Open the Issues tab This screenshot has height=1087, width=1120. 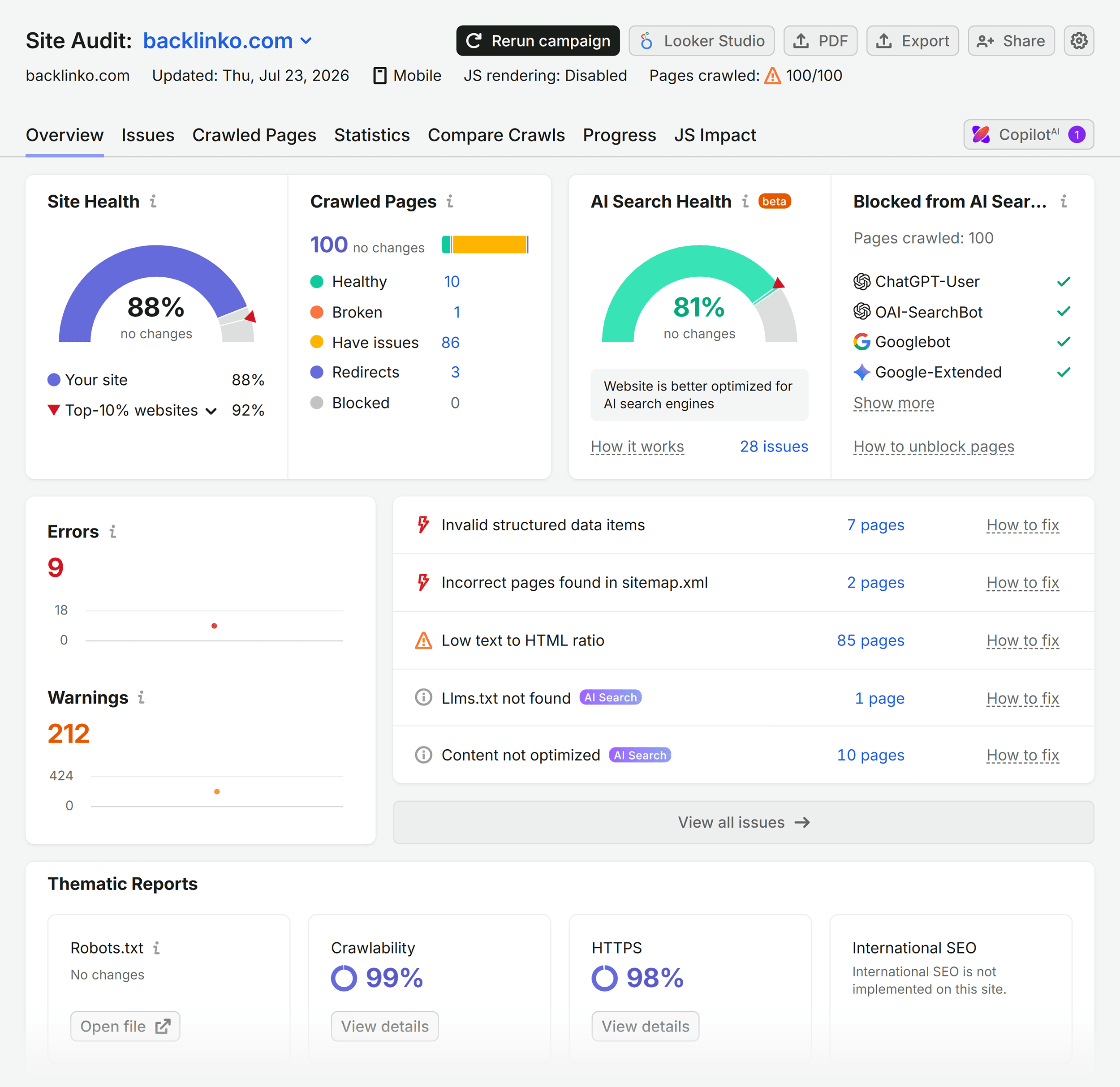pos(148,135)
